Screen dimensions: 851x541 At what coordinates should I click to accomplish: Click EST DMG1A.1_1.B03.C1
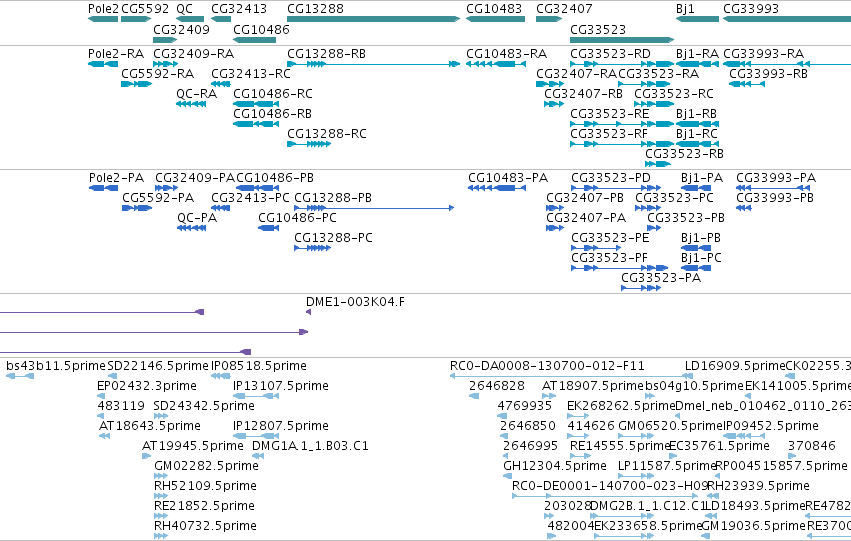pos(310,447)
